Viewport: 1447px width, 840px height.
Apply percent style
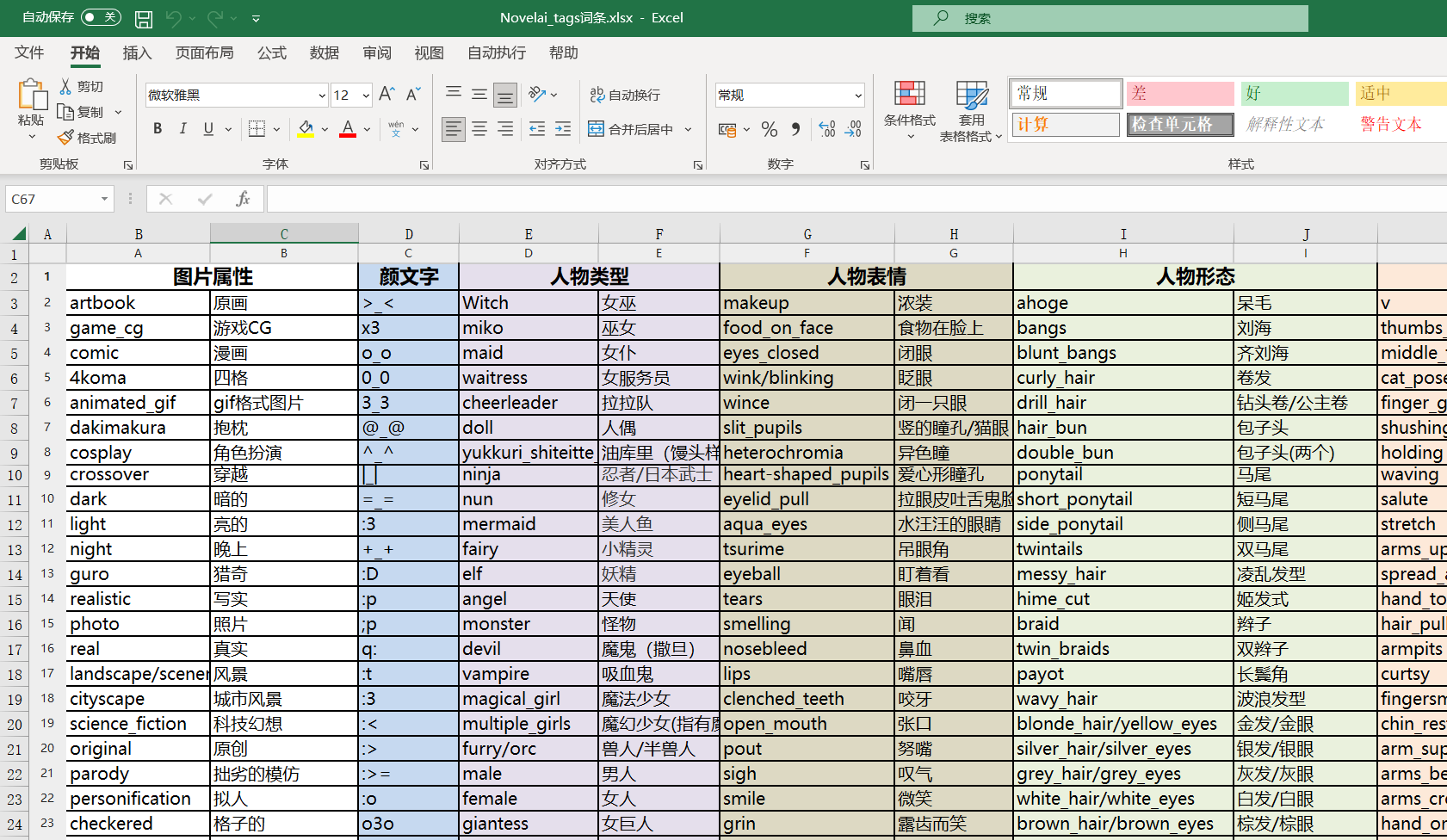[770, 129]
